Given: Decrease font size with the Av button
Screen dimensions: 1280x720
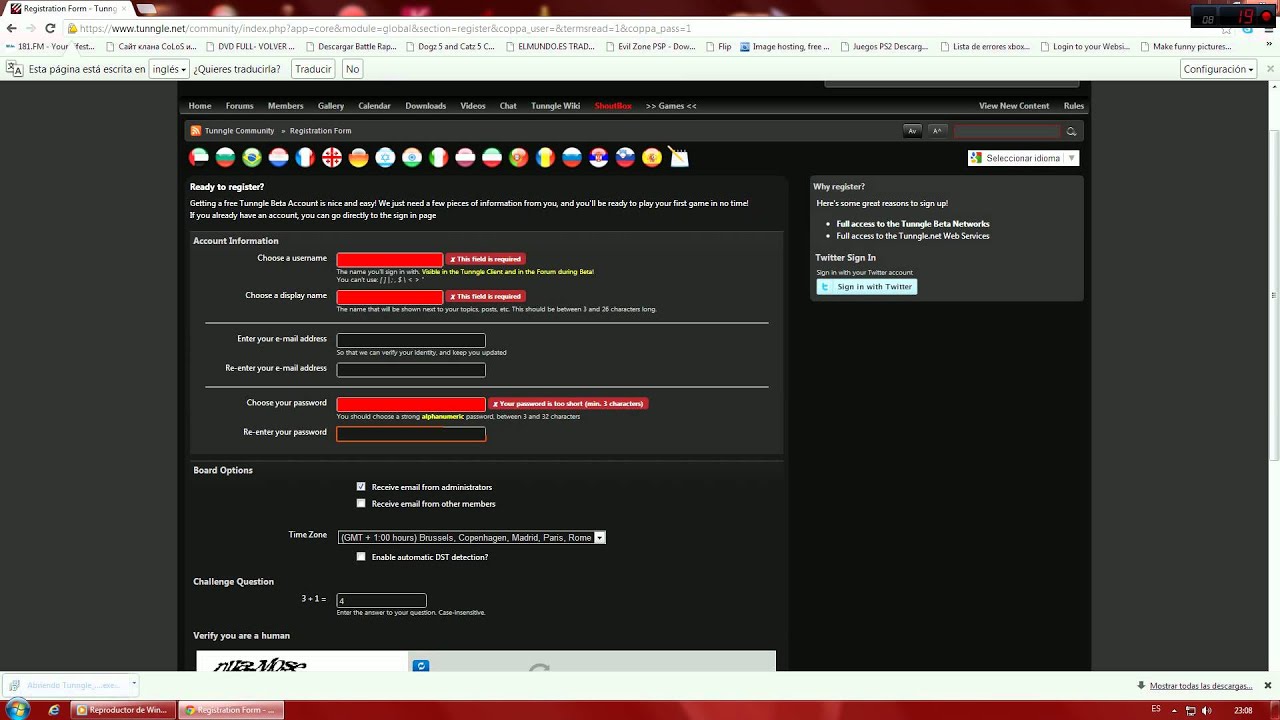Looking at the screenshot, I should (912, 131).
